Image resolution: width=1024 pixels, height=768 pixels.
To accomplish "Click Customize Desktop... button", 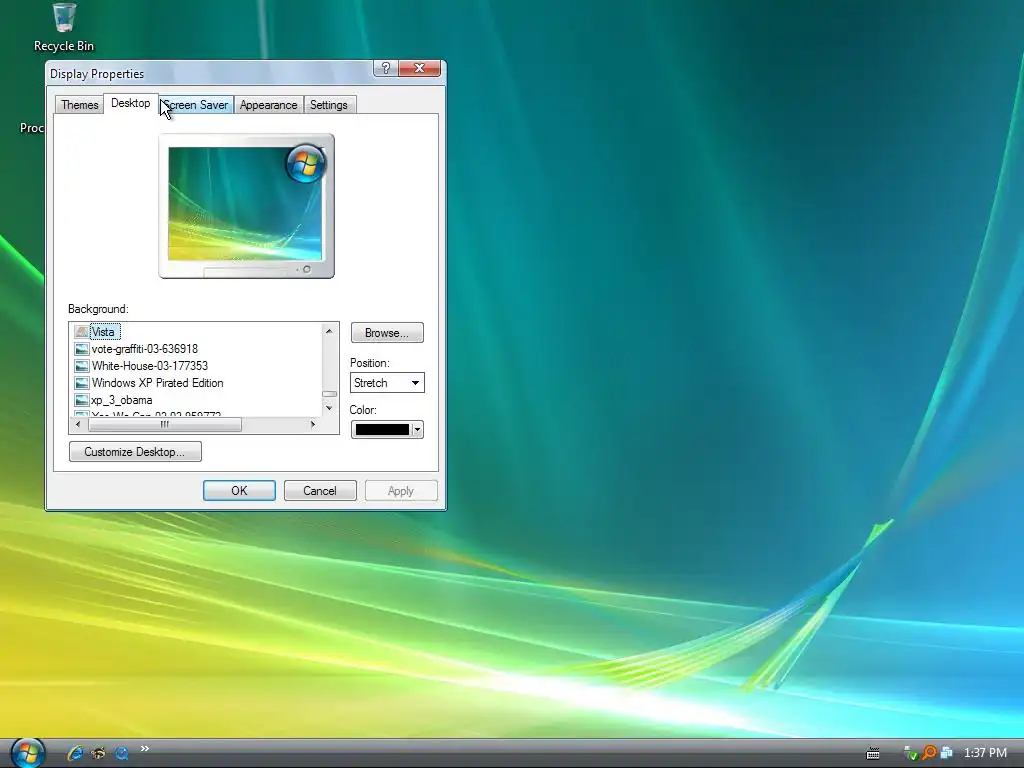I will (x=135, y=452).
